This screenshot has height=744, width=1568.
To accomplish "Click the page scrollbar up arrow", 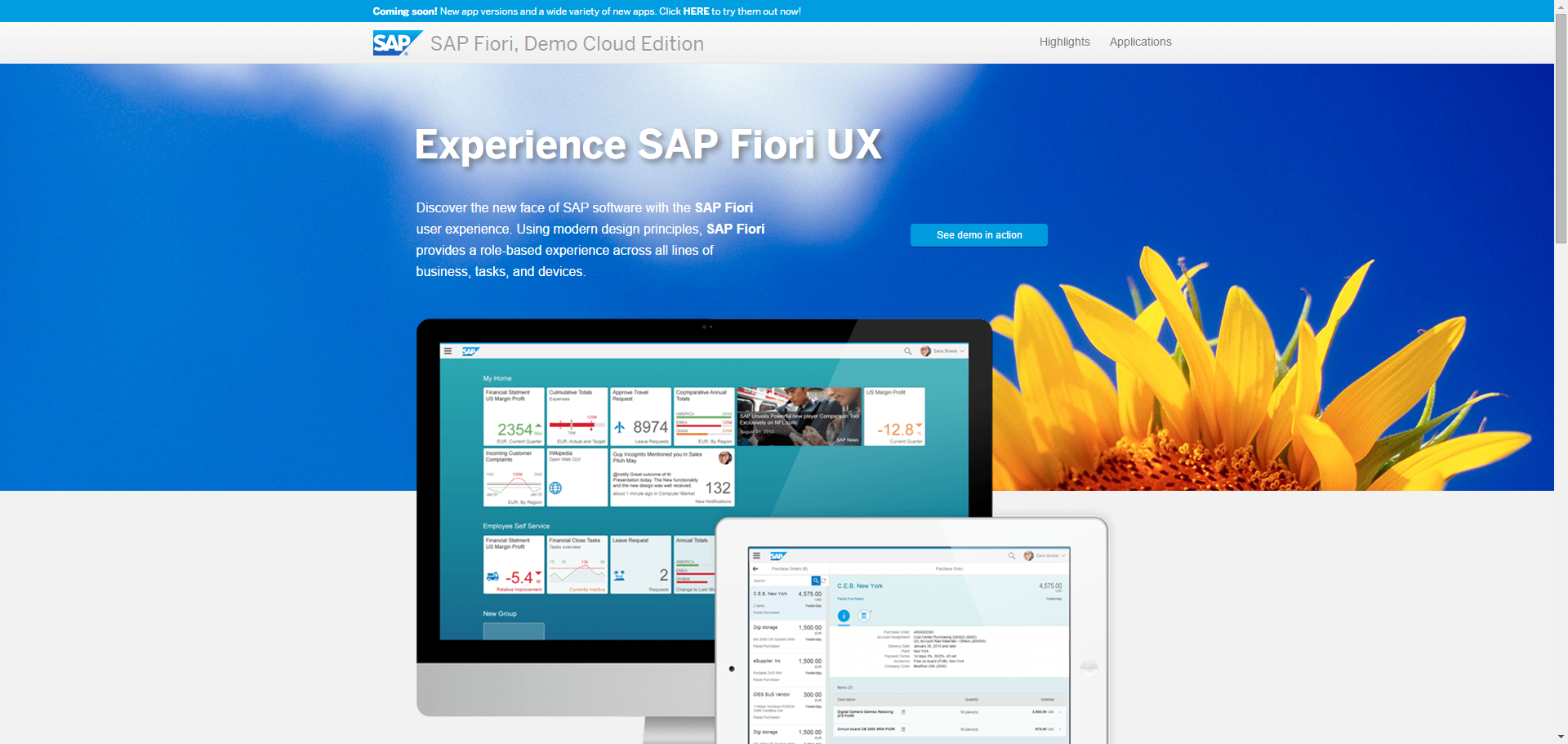I will click(x=1561, y=6).
